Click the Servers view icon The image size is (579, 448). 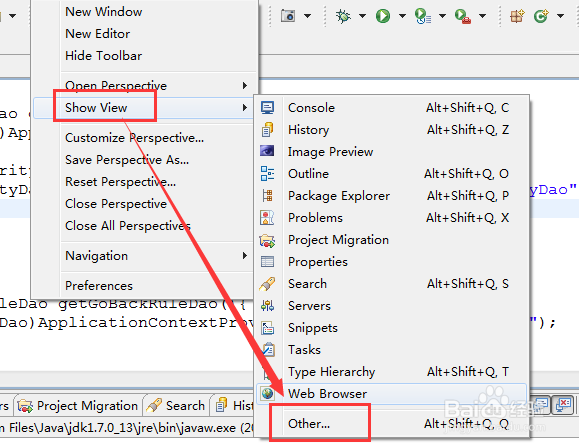(x=267, y=306)
